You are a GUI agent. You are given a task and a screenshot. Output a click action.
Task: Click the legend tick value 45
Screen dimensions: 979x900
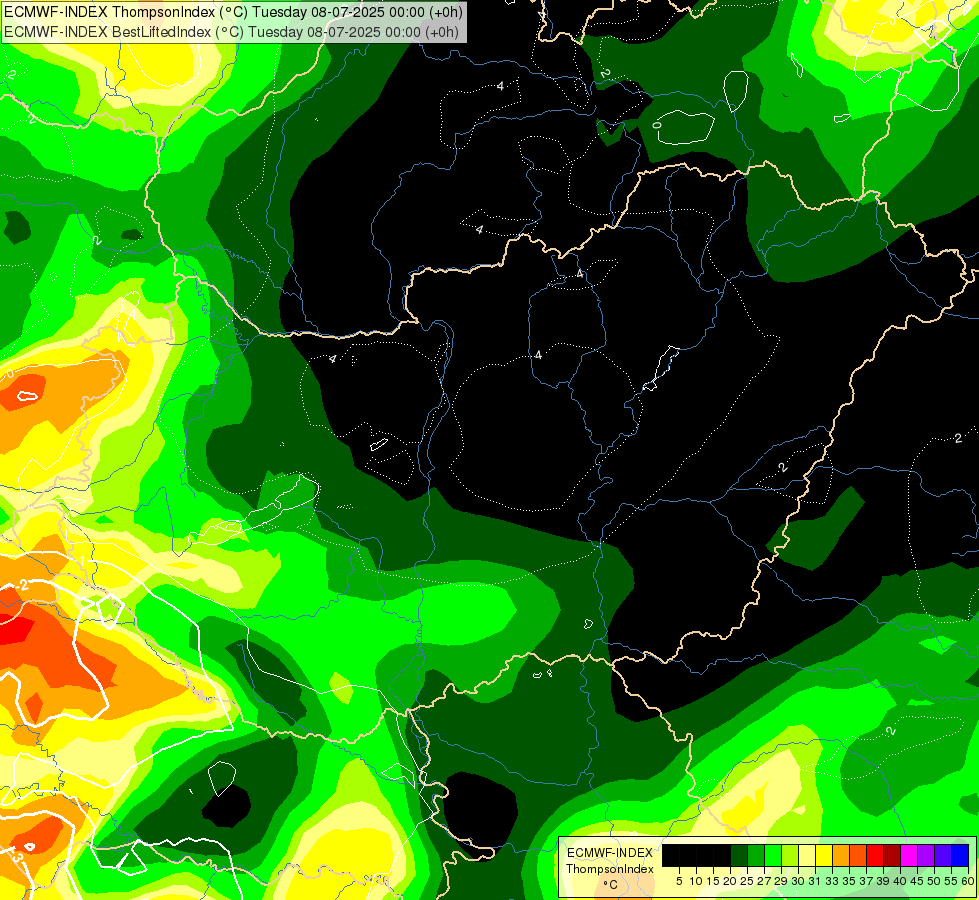coord(917,881)
